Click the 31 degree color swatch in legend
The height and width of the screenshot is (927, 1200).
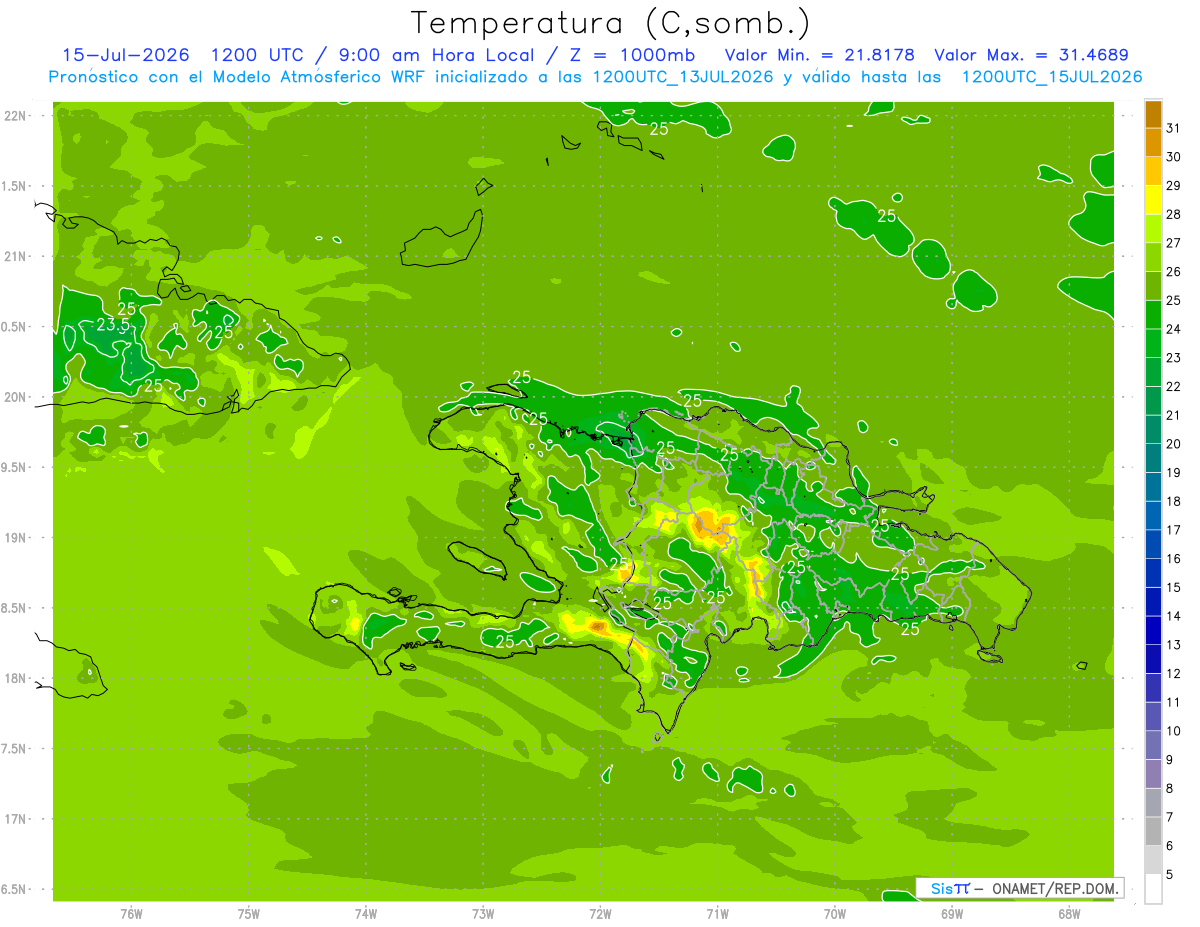tap(1153, 114)
